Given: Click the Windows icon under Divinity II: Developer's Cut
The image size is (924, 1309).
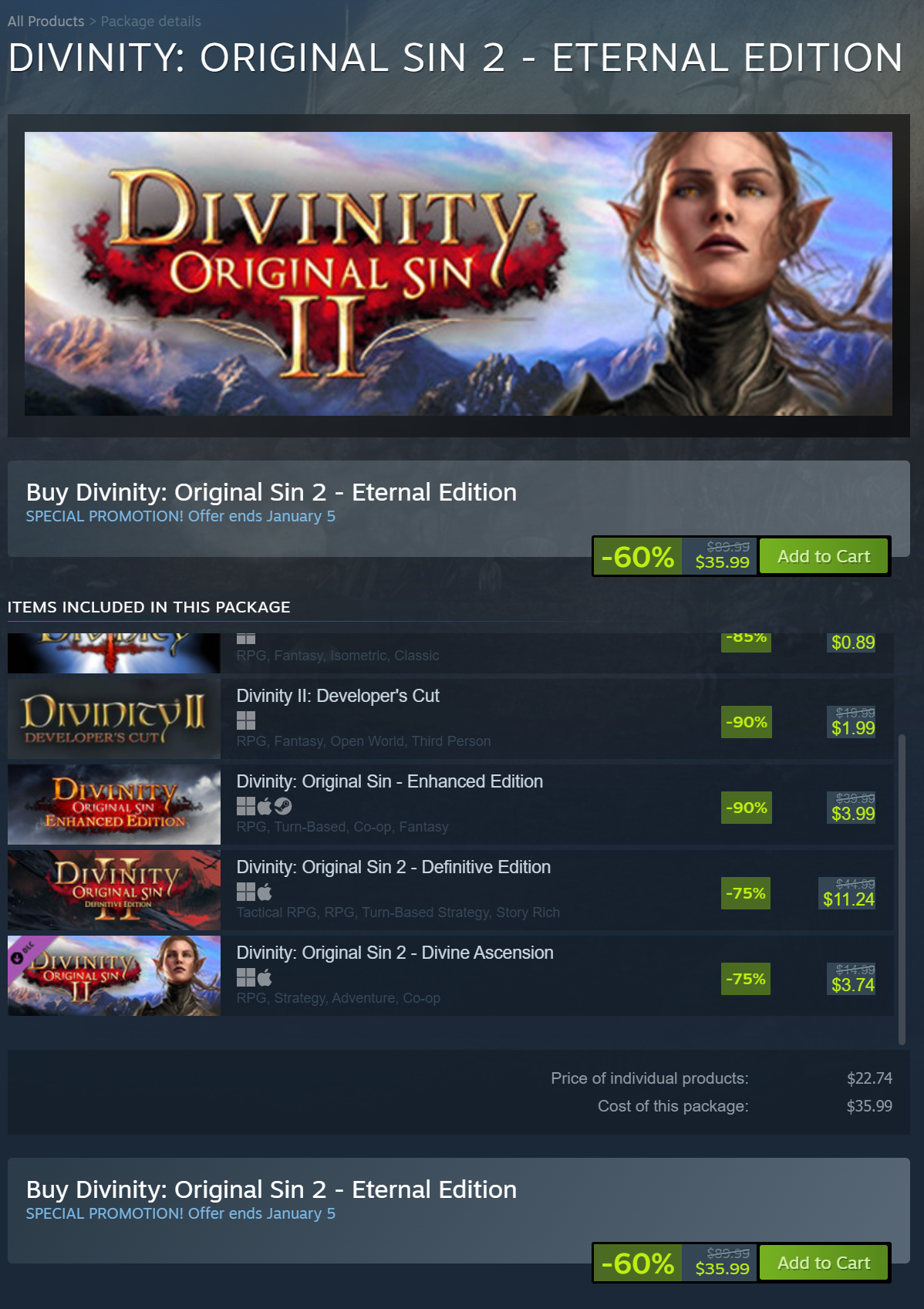Looking at the screenshot, I should pos(245,720).
